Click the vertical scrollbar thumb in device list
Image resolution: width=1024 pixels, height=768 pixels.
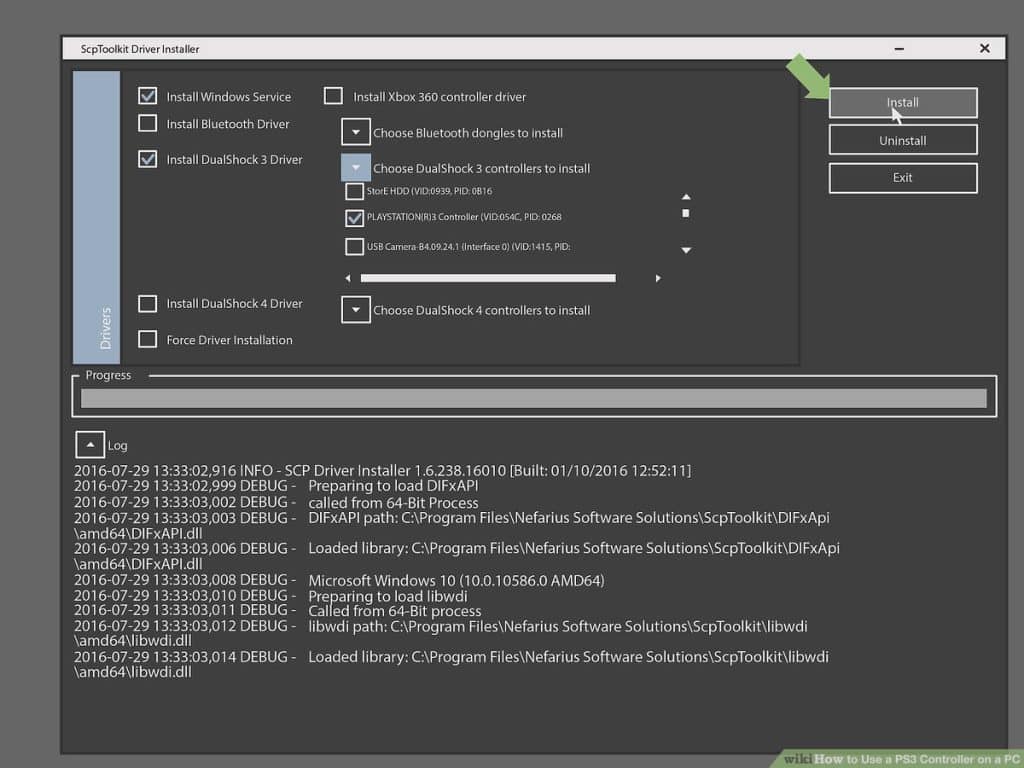686,213
